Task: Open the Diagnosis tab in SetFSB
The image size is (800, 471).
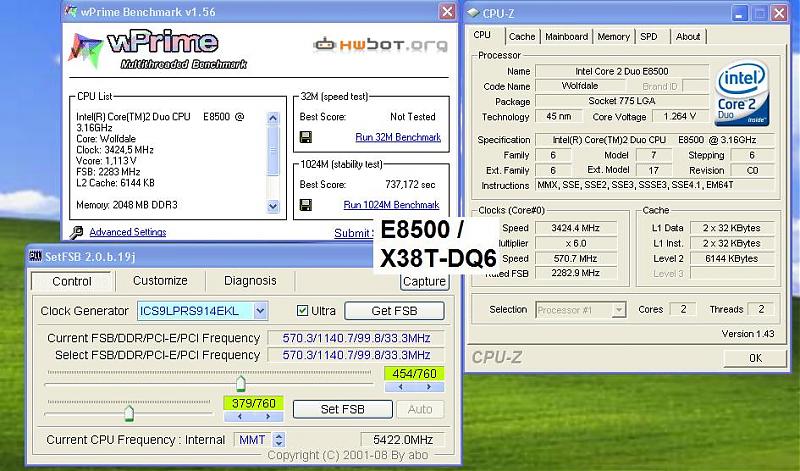Action: point(250,281)
